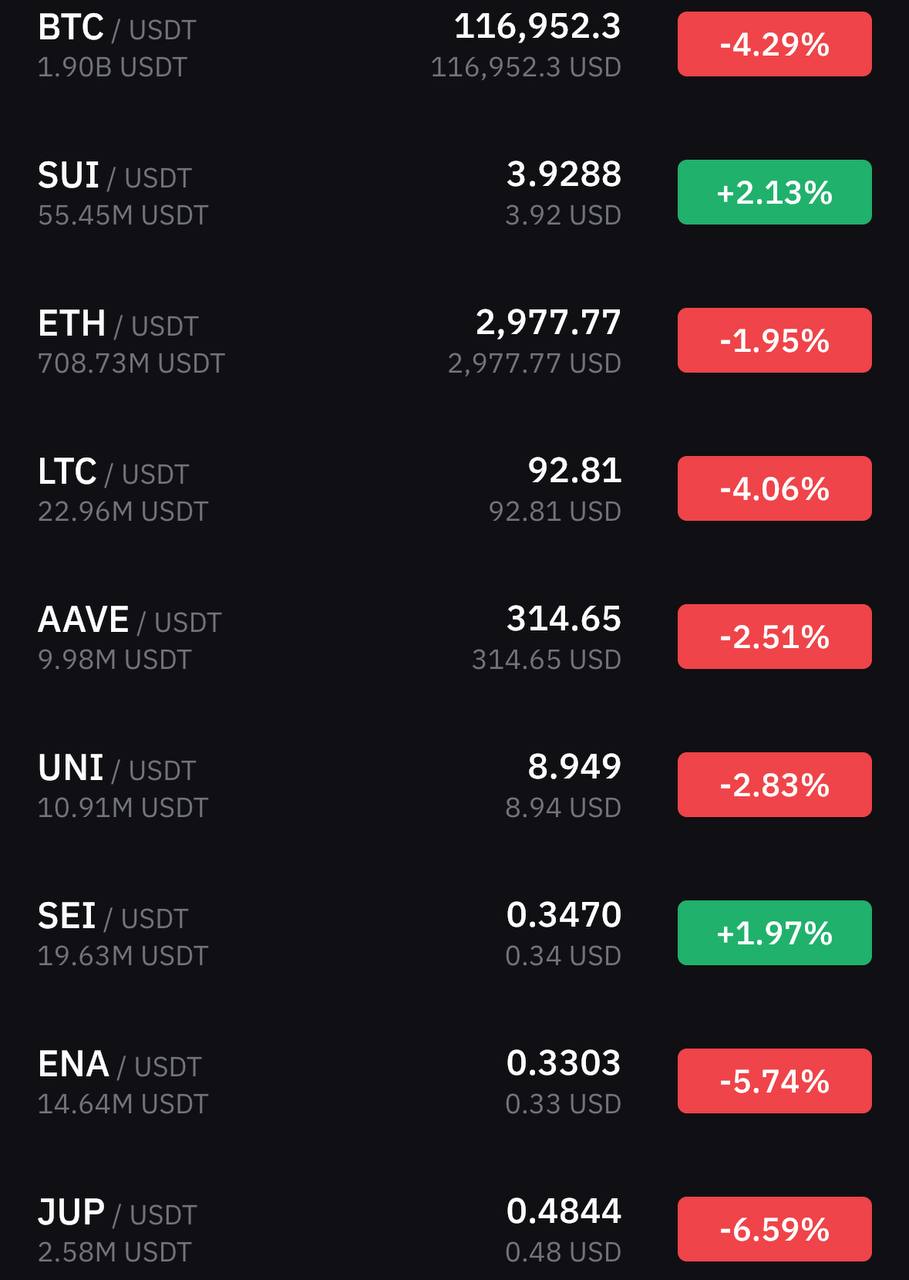Open the SEI / USDT pair
The height and width of the screenshot is (1280, 909).
click(113, 916)
